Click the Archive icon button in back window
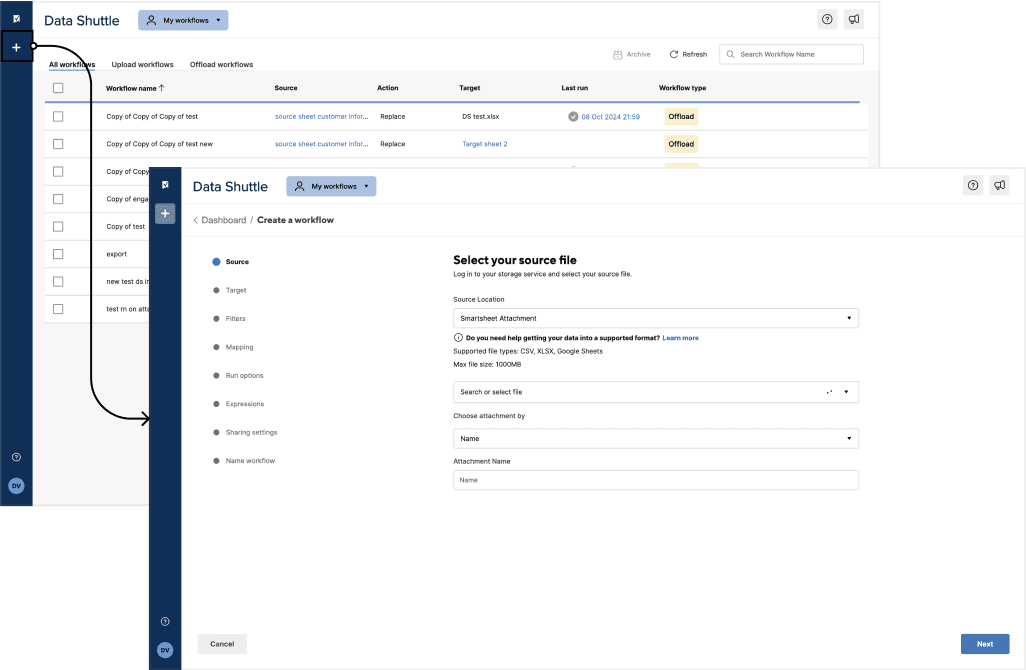 coord(631,54)
